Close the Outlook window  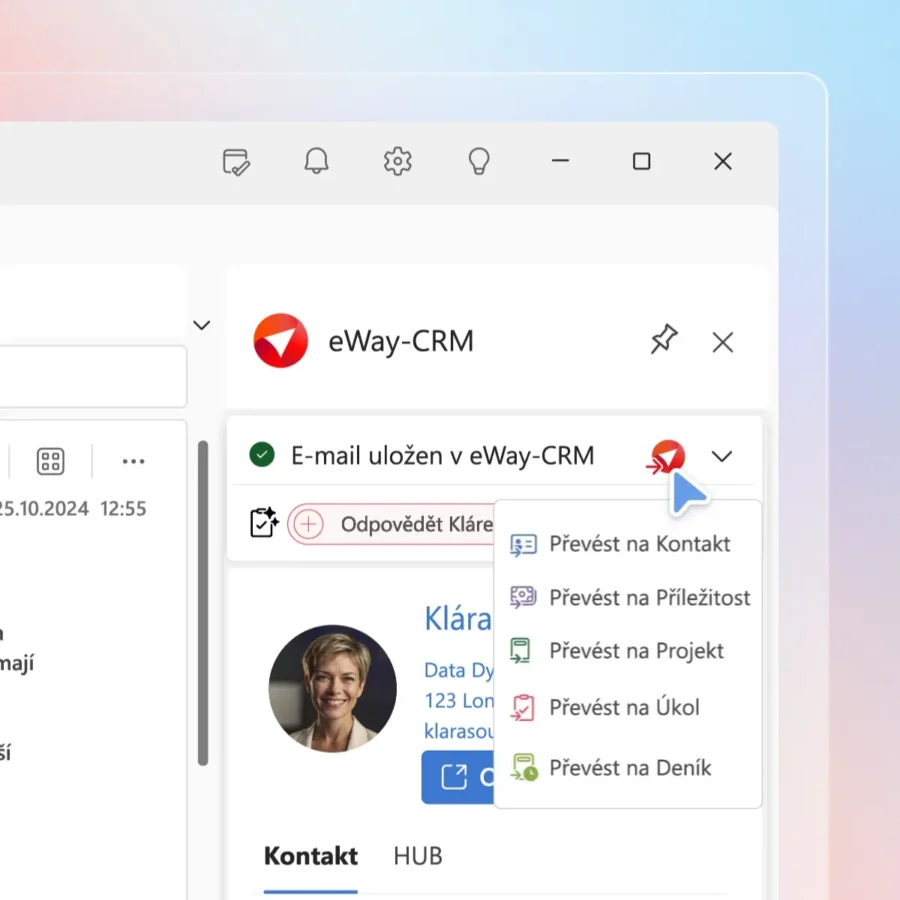[723, 161]
